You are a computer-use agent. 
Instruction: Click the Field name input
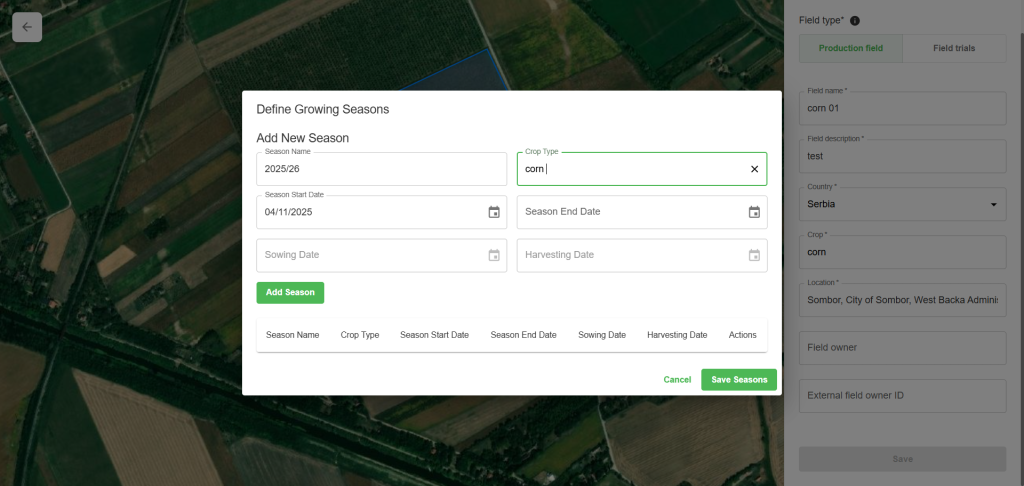point(901,108)
